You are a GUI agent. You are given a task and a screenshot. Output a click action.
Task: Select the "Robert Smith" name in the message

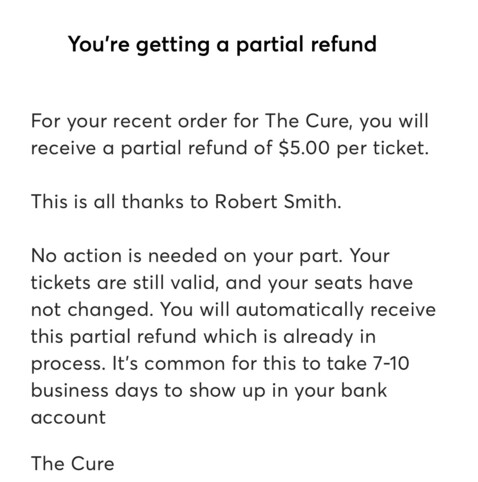click(276, 201)
